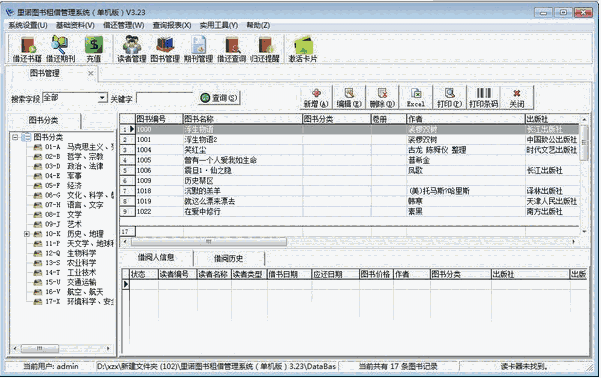The image size is (601, 378).
Task: Click the 作者 column header in book list
Action: (x=466, y=119)
